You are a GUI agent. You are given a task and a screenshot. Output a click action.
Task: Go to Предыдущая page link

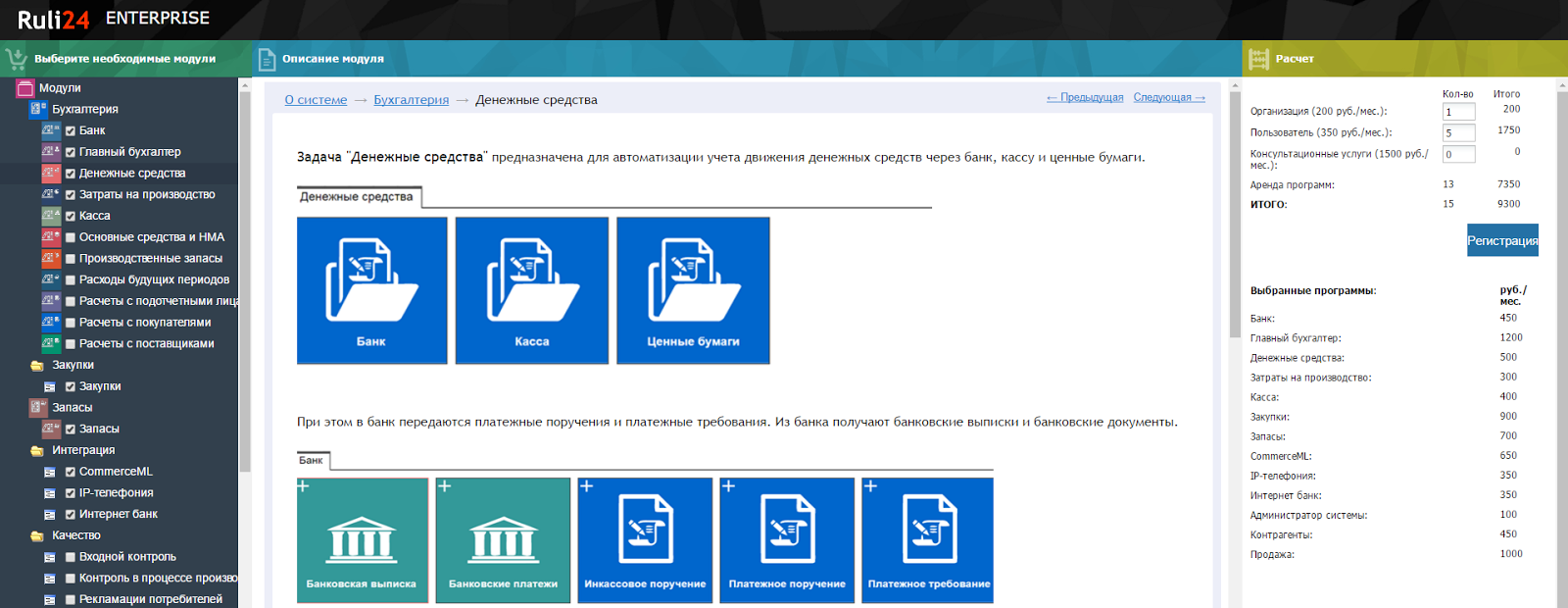click(x=1085, y=97)
